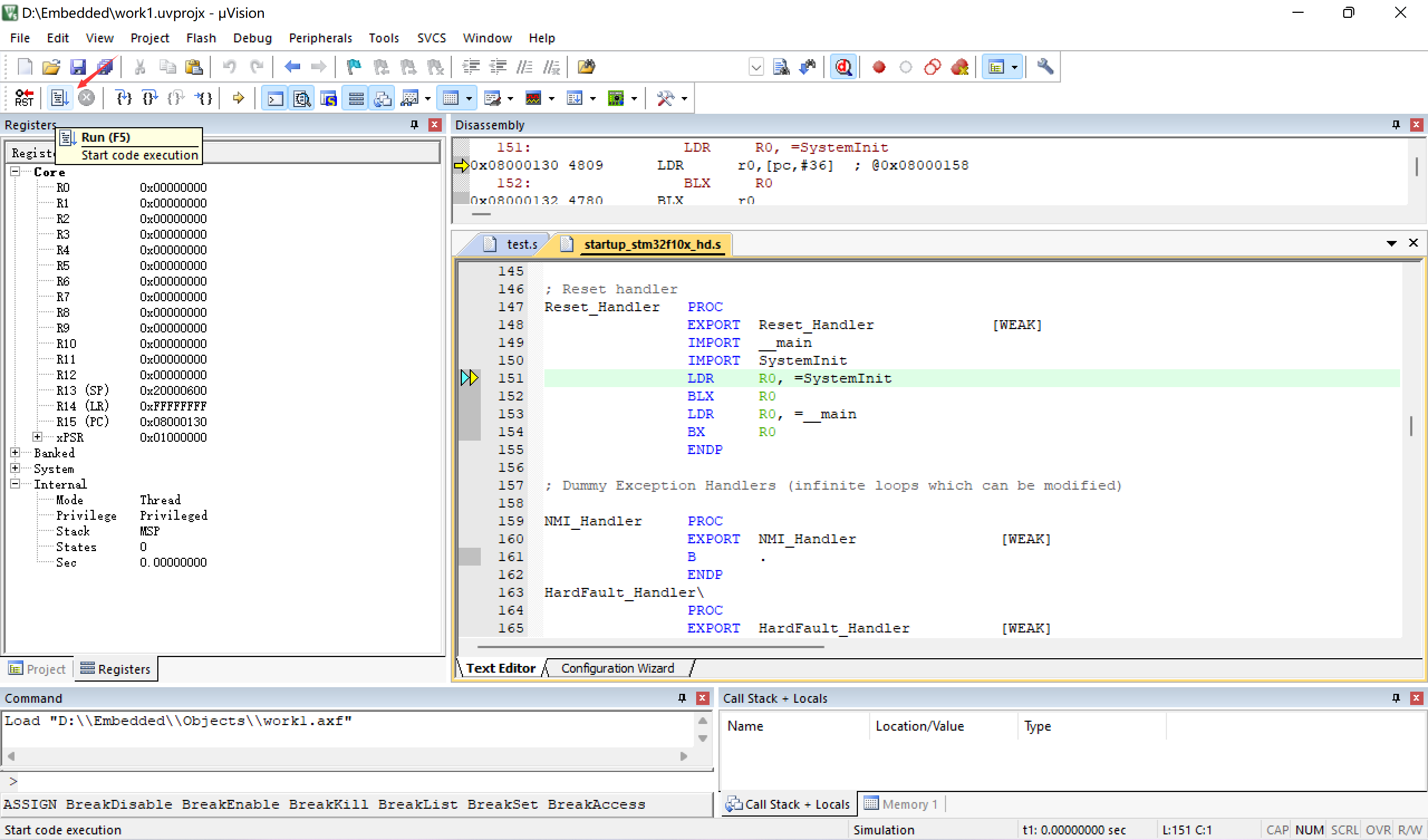This screenshot has height=840, width=1428.
Task: Expand the System register group
Action: click(x=15, y=468)
